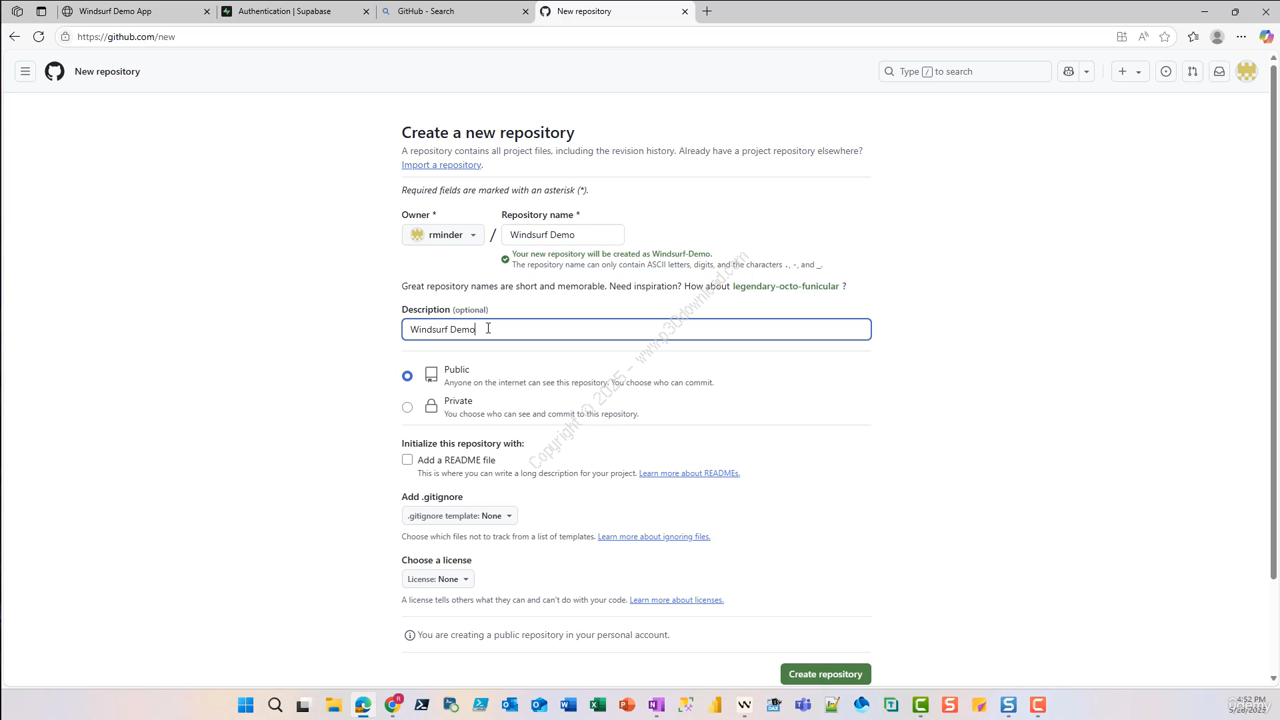Open the browser Favorites list icon
This screenshot has height=720, width=1280.
pyautogui.click(x=1193, y=36)
